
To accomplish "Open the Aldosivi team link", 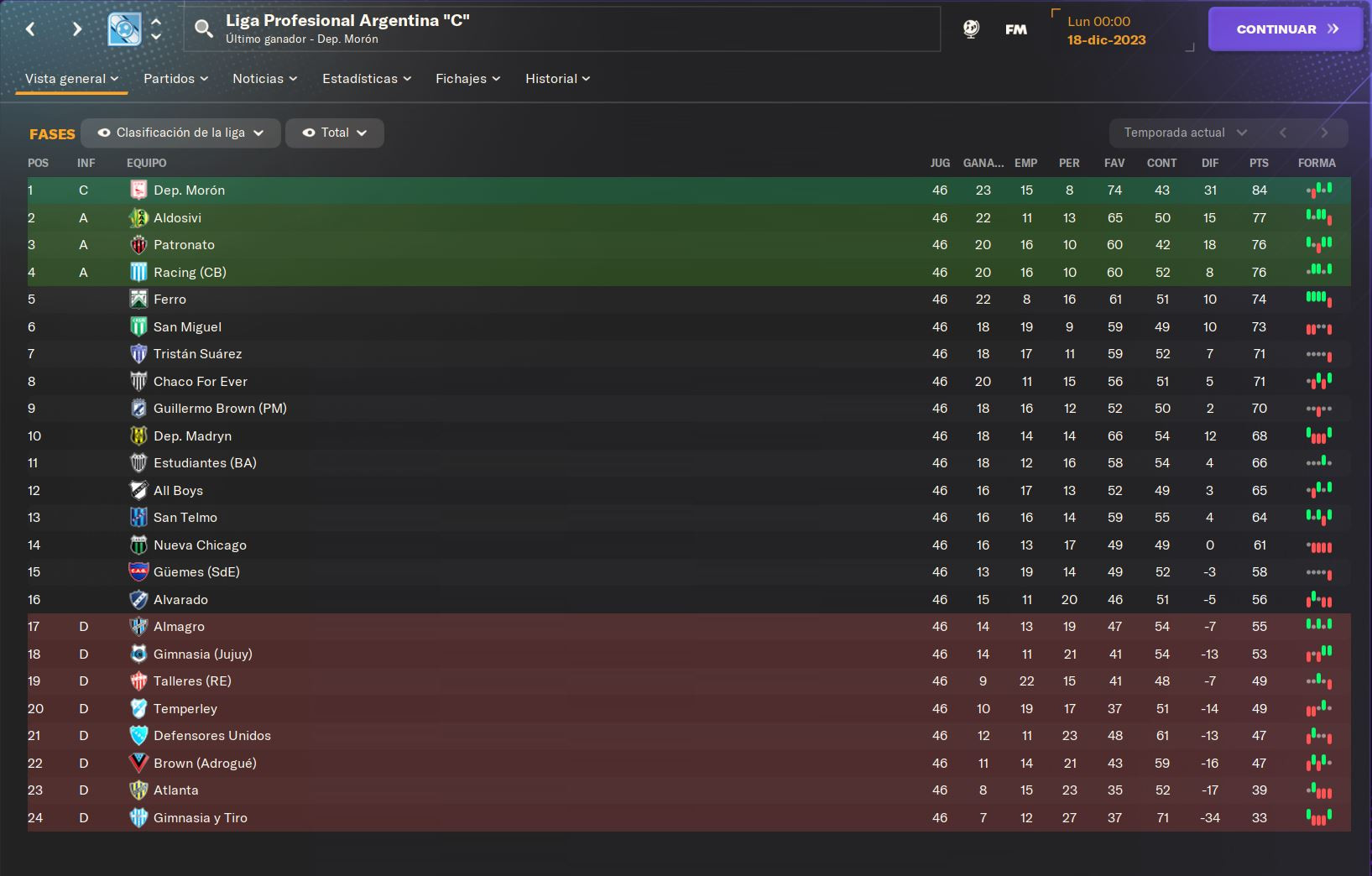I will pos(177,218).
